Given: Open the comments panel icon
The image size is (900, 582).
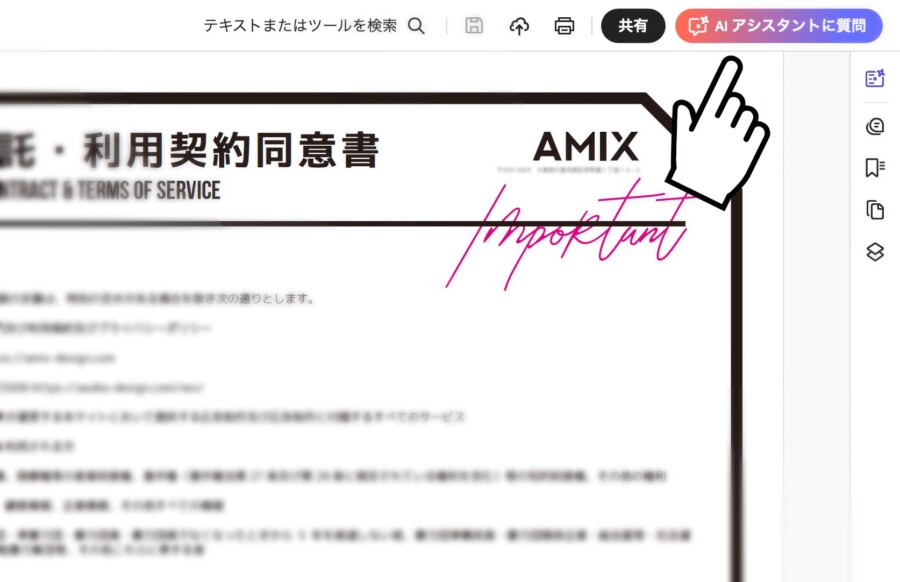Looking at the screenshot, I should pos(875,126).
